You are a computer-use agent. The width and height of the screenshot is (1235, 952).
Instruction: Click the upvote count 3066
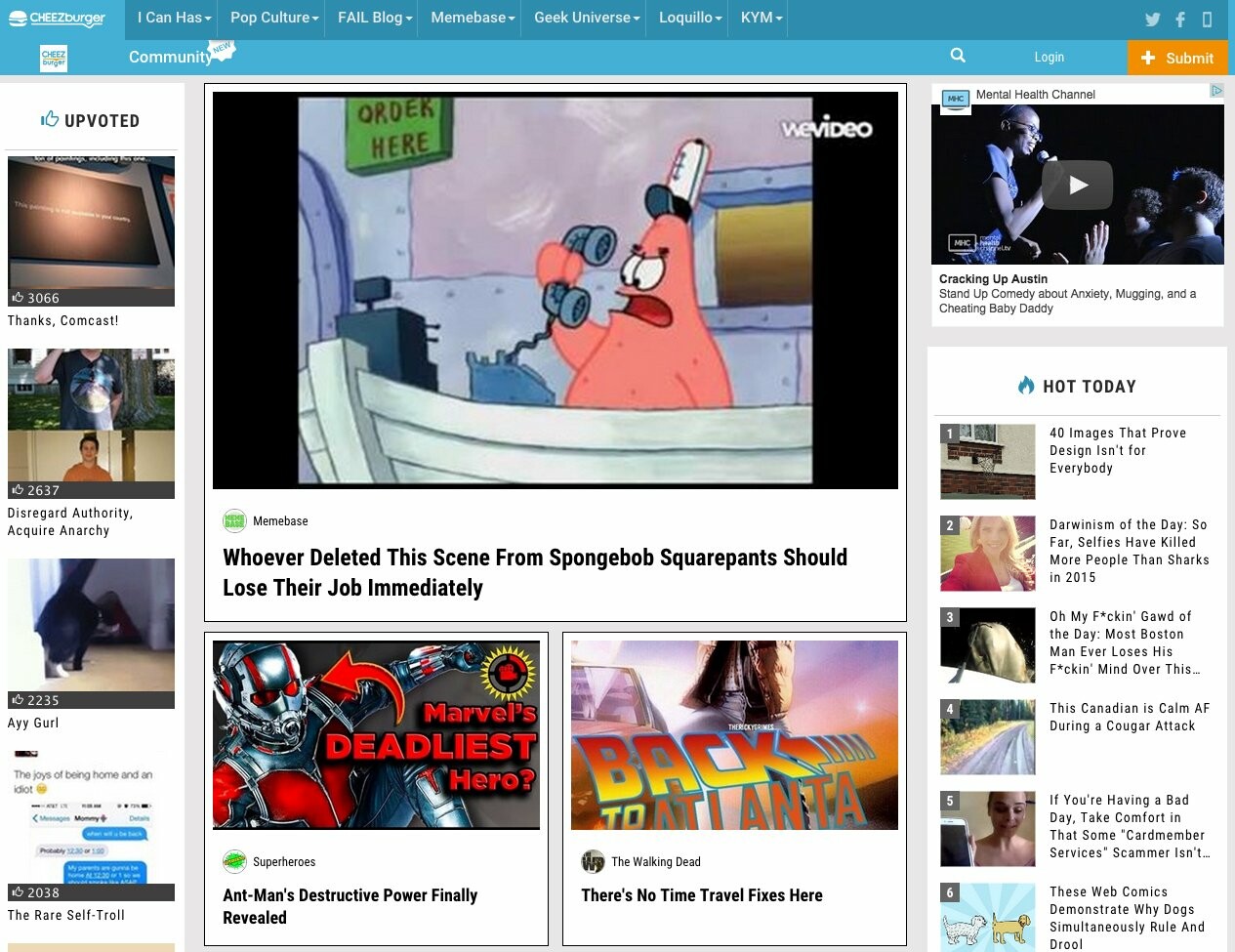coord(35,298)
